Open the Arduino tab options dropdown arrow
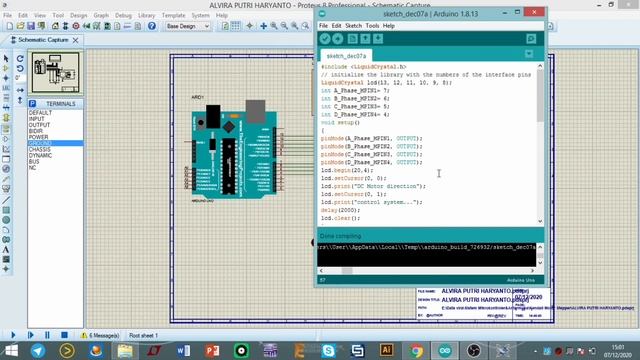The height and width of the screenshot is (360, 640). tap(529, 54)
